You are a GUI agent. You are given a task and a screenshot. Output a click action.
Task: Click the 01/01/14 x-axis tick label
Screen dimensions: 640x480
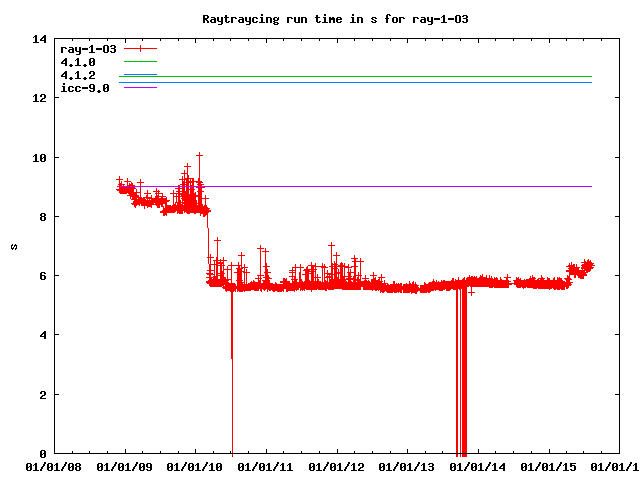click(480, 465)
